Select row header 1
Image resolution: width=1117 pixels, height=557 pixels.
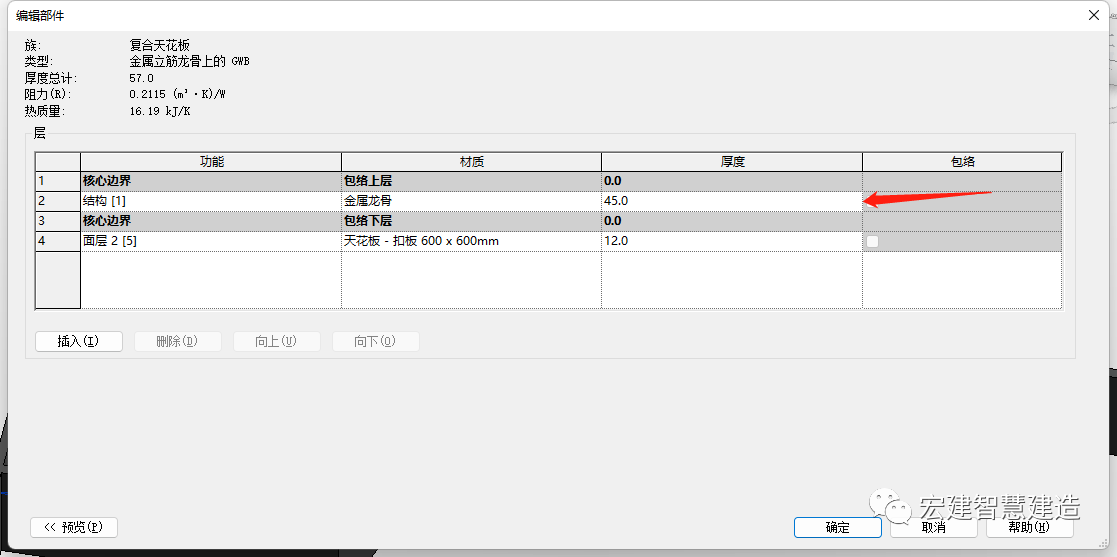point(58,181)
